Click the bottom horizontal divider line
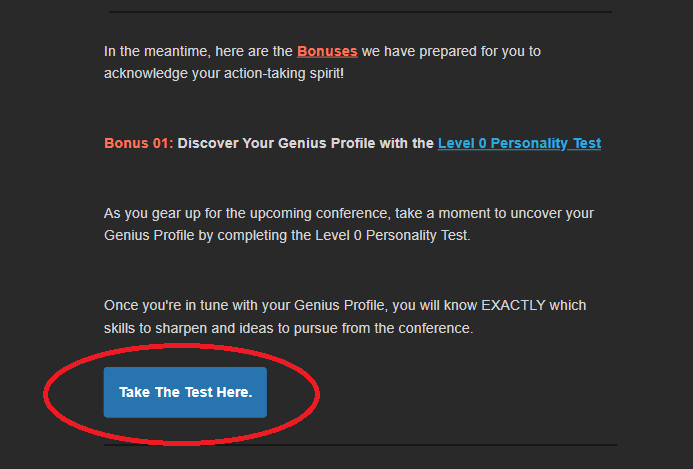 click(x=360, y=445)
